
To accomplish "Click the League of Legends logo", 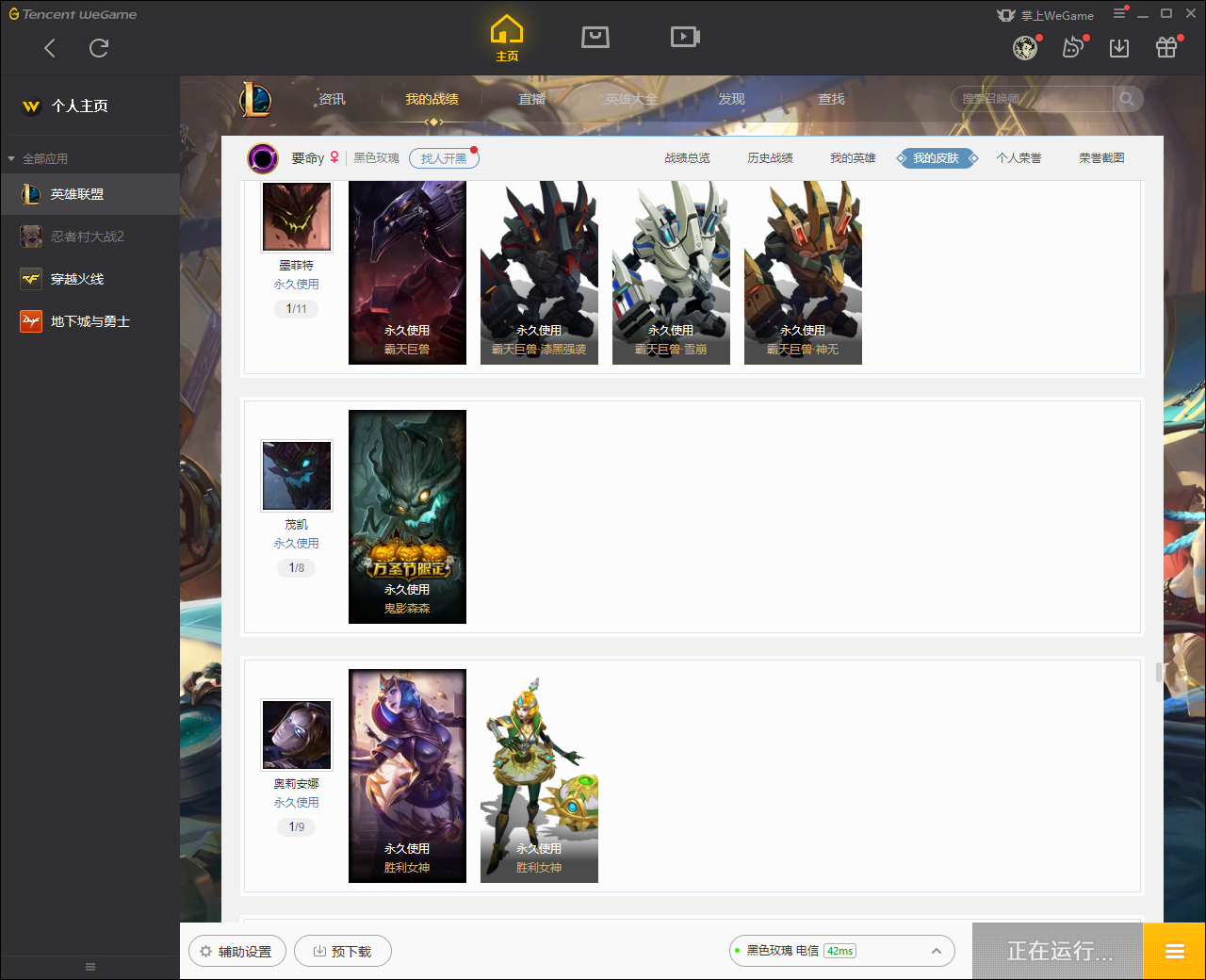I will click(255, 99).
